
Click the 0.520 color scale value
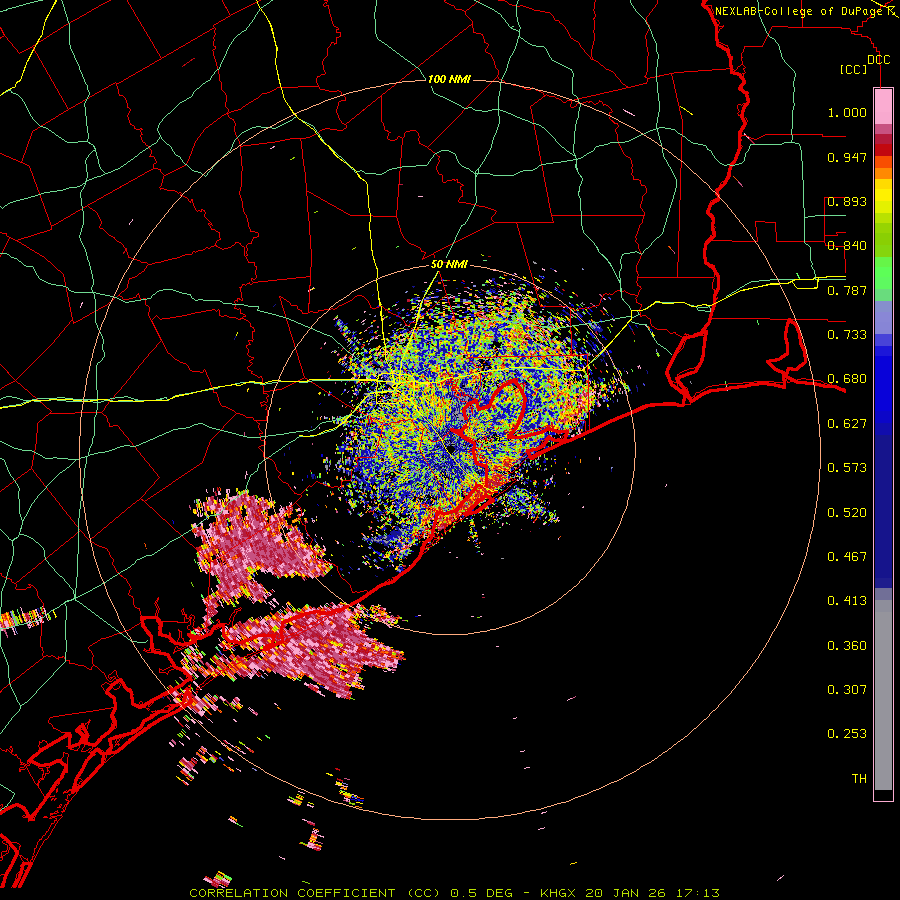pyautogui.click(x=847, y=513)
